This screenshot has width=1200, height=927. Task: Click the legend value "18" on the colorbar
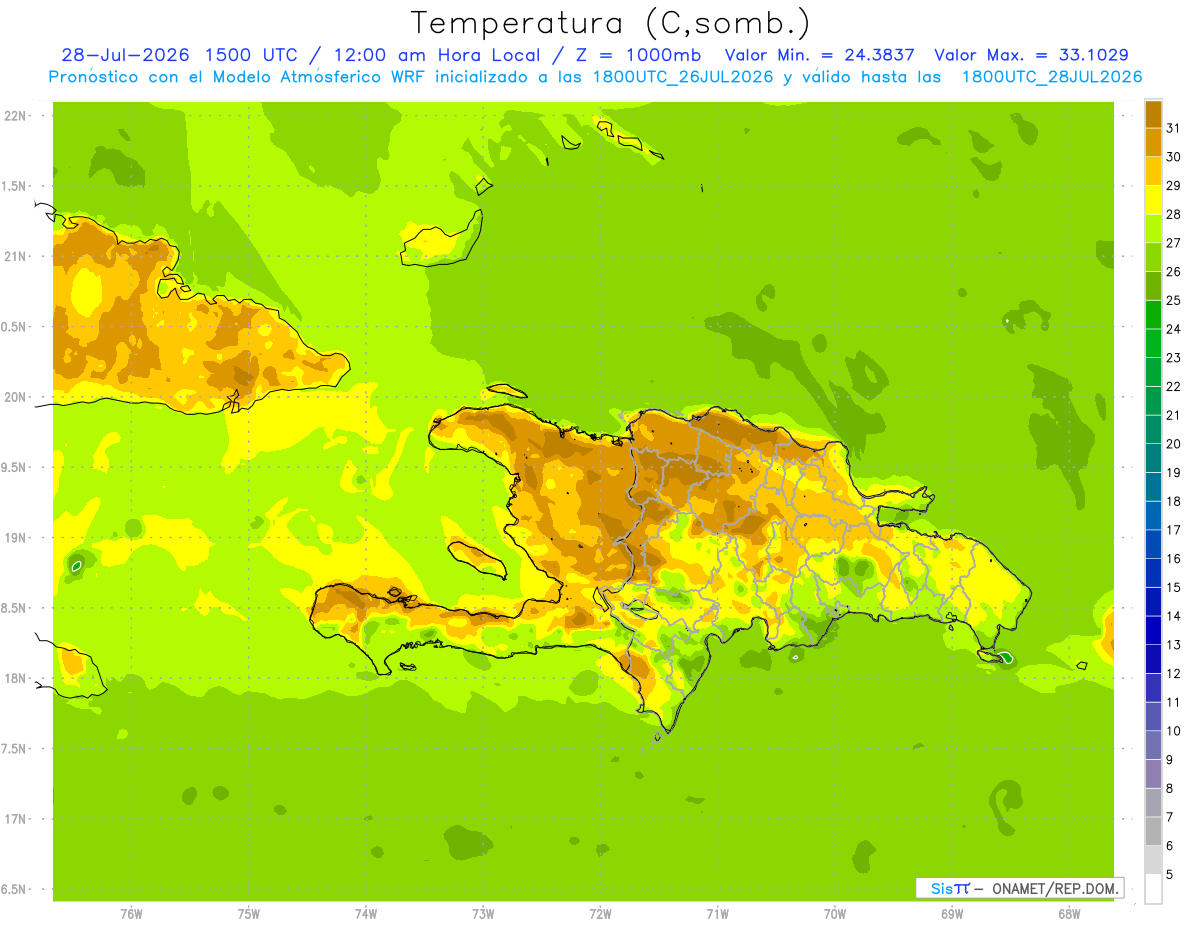[1173, 501]
